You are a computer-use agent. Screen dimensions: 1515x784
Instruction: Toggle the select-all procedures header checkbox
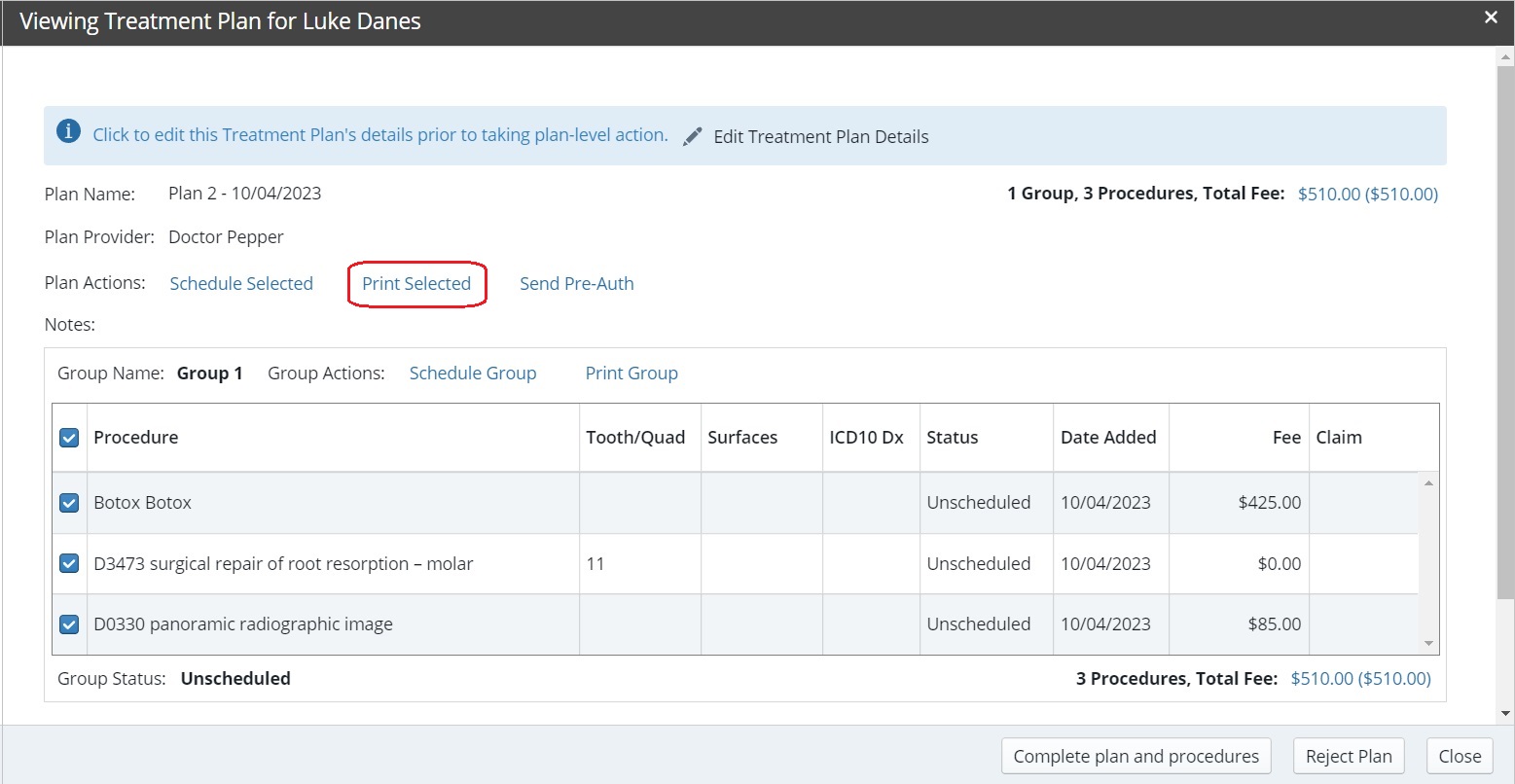coord(69,438)
